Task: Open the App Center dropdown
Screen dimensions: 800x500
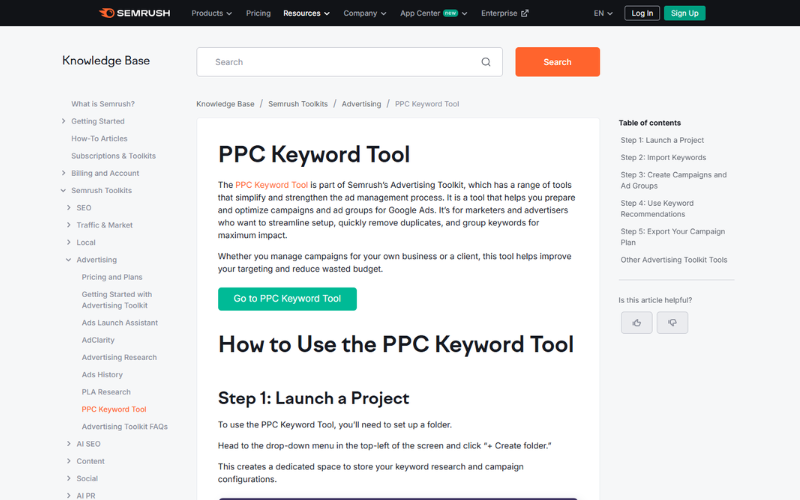Action: (x=434, y=13)
